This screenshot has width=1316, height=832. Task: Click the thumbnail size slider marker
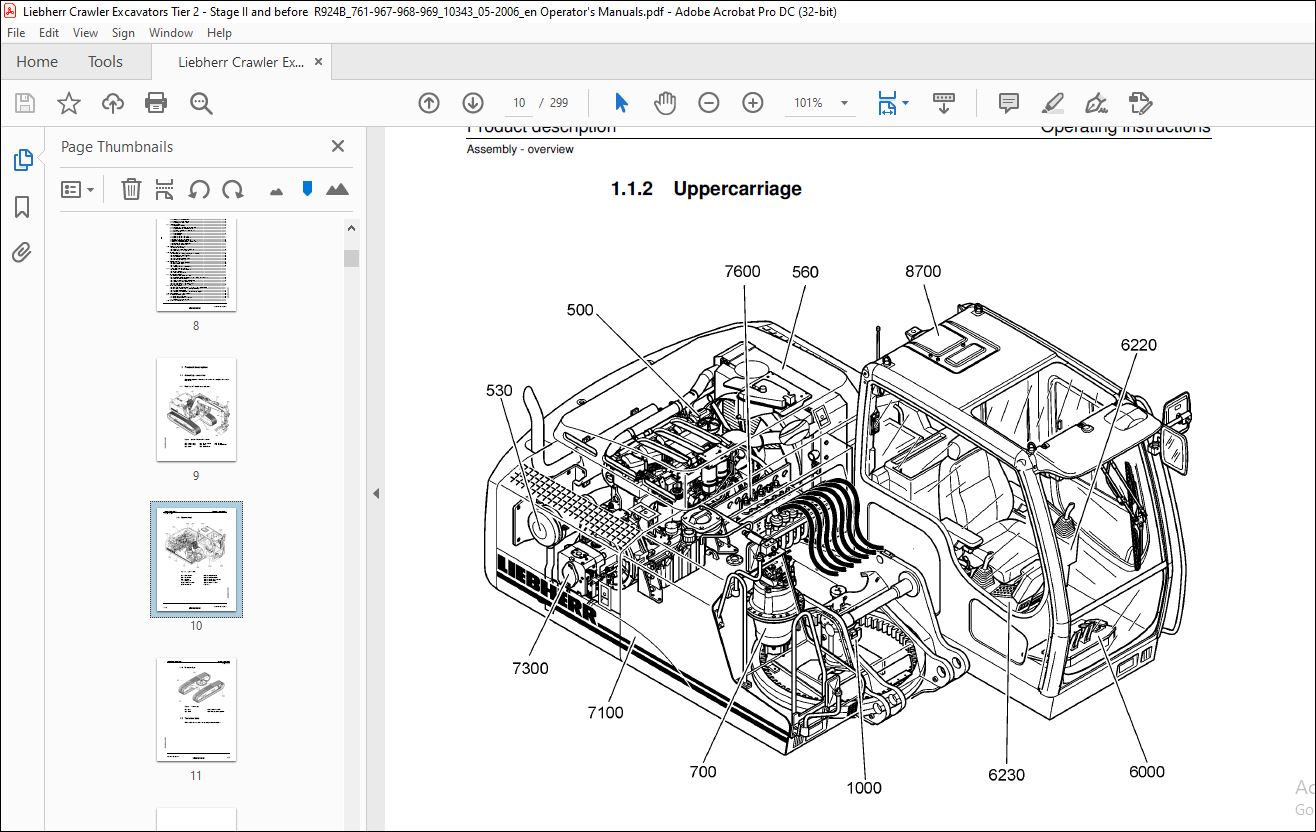click(307, 189)
